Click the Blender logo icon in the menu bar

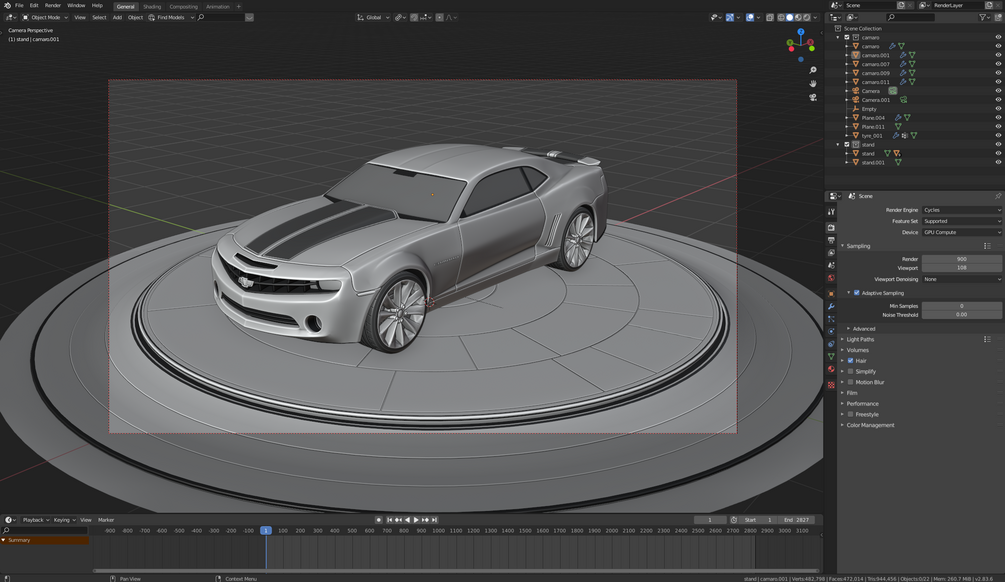[x=7, y=6]
